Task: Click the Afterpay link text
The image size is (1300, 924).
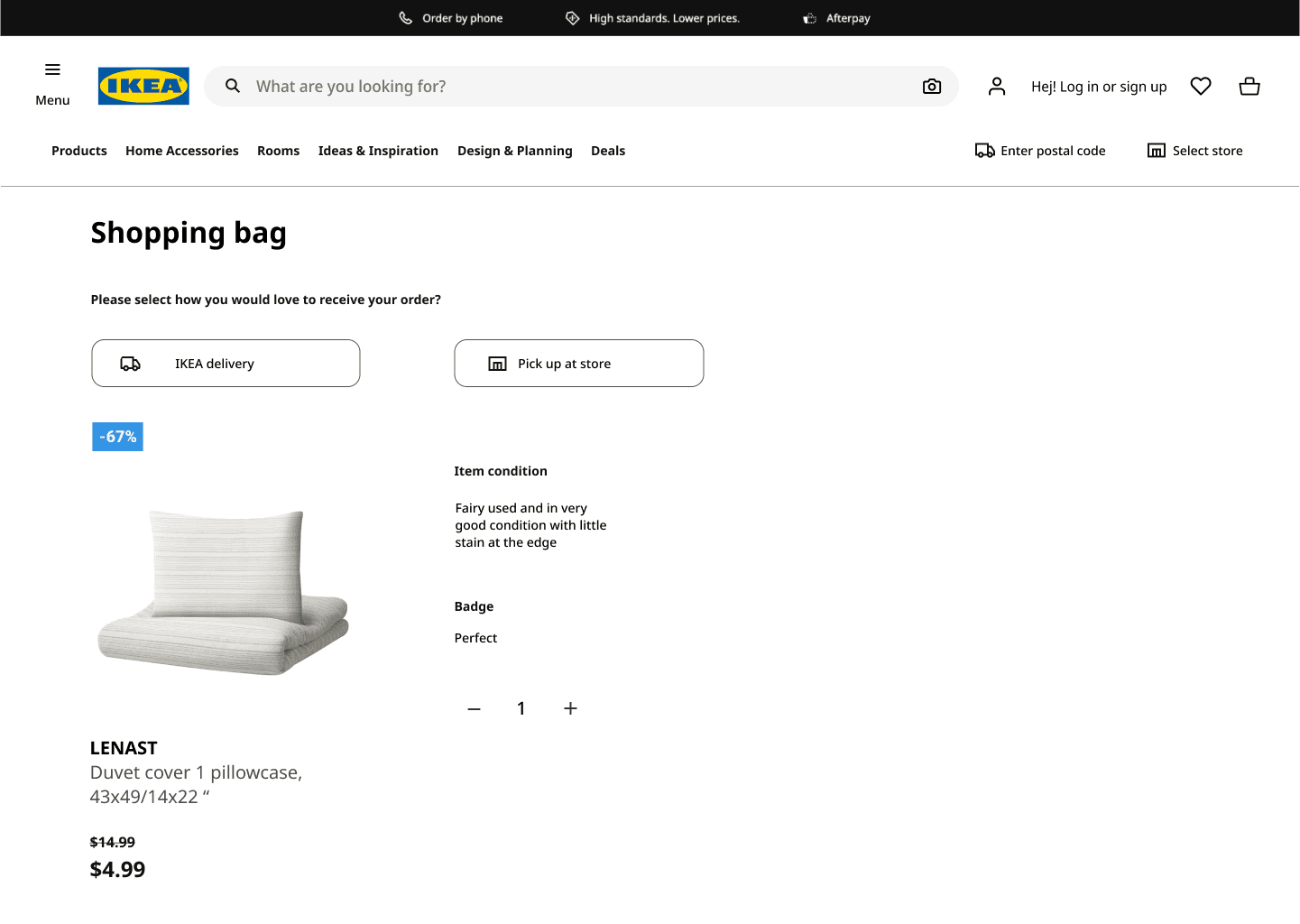Action: click(849, 18)
